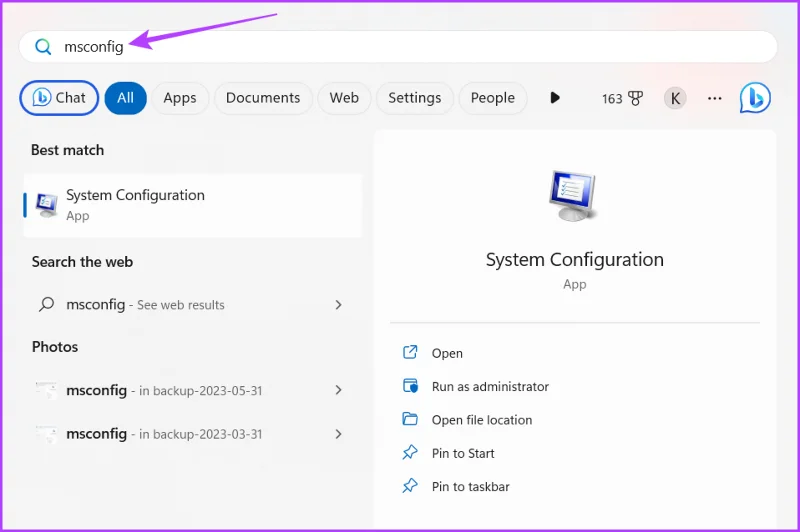
Task: Click the Open action icon
Action: 410,352
